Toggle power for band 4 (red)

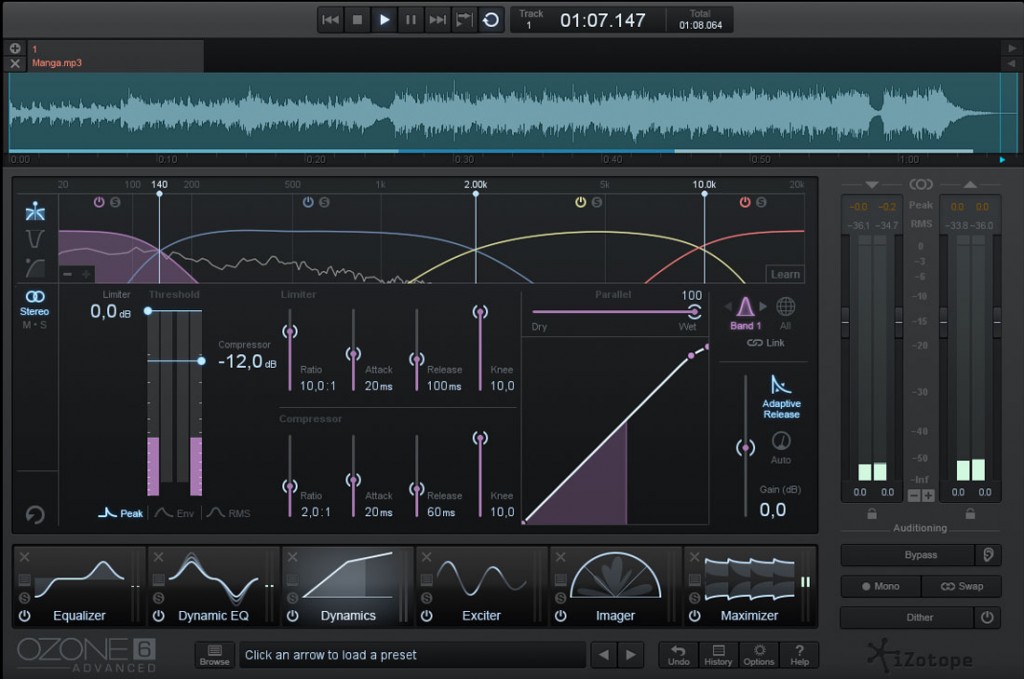tap(745, 202)
